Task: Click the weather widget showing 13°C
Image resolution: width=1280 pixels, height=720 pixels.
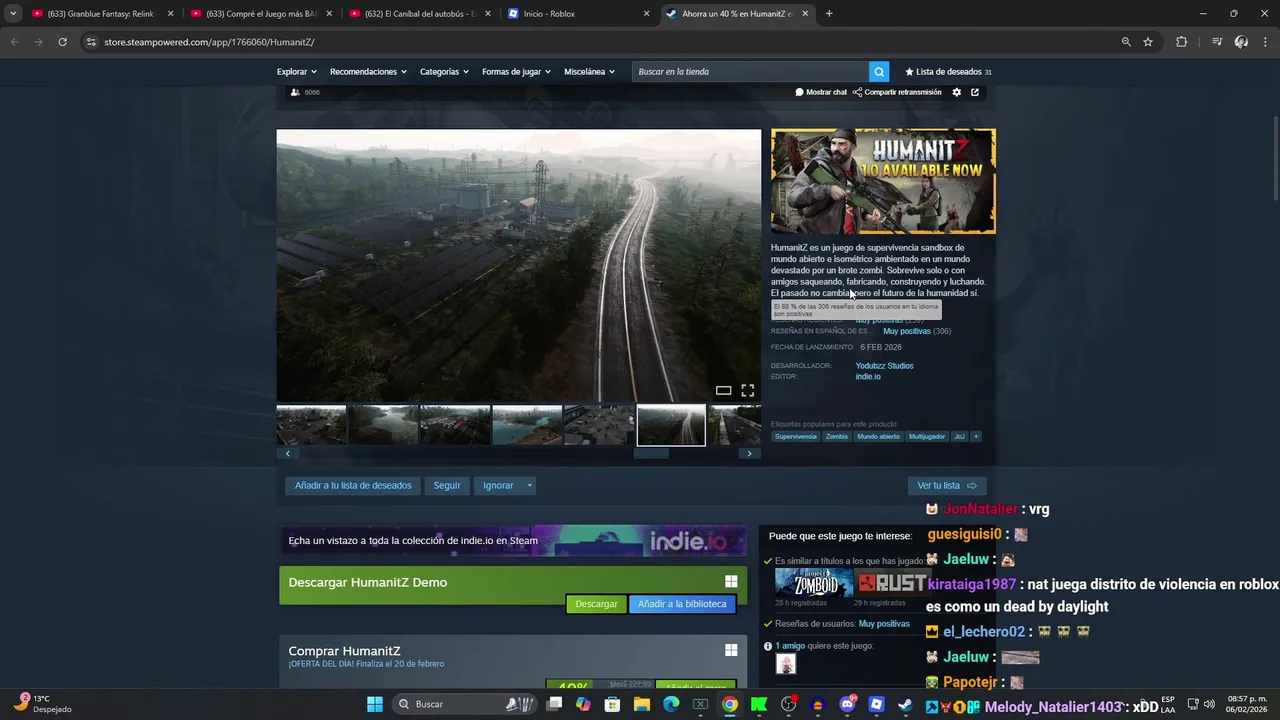Action: coord(40,704)
